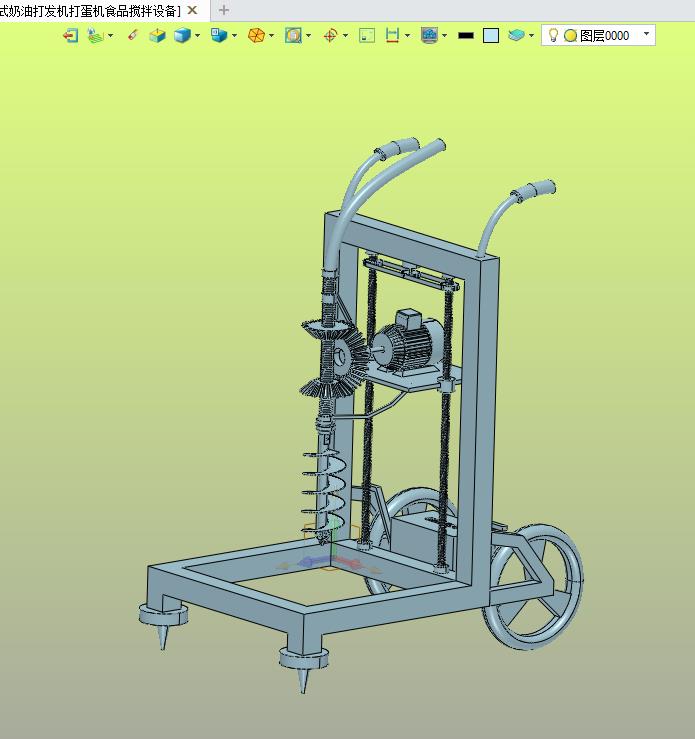Click the light blue face color swatch
The image size is (695, 739).
491,35
